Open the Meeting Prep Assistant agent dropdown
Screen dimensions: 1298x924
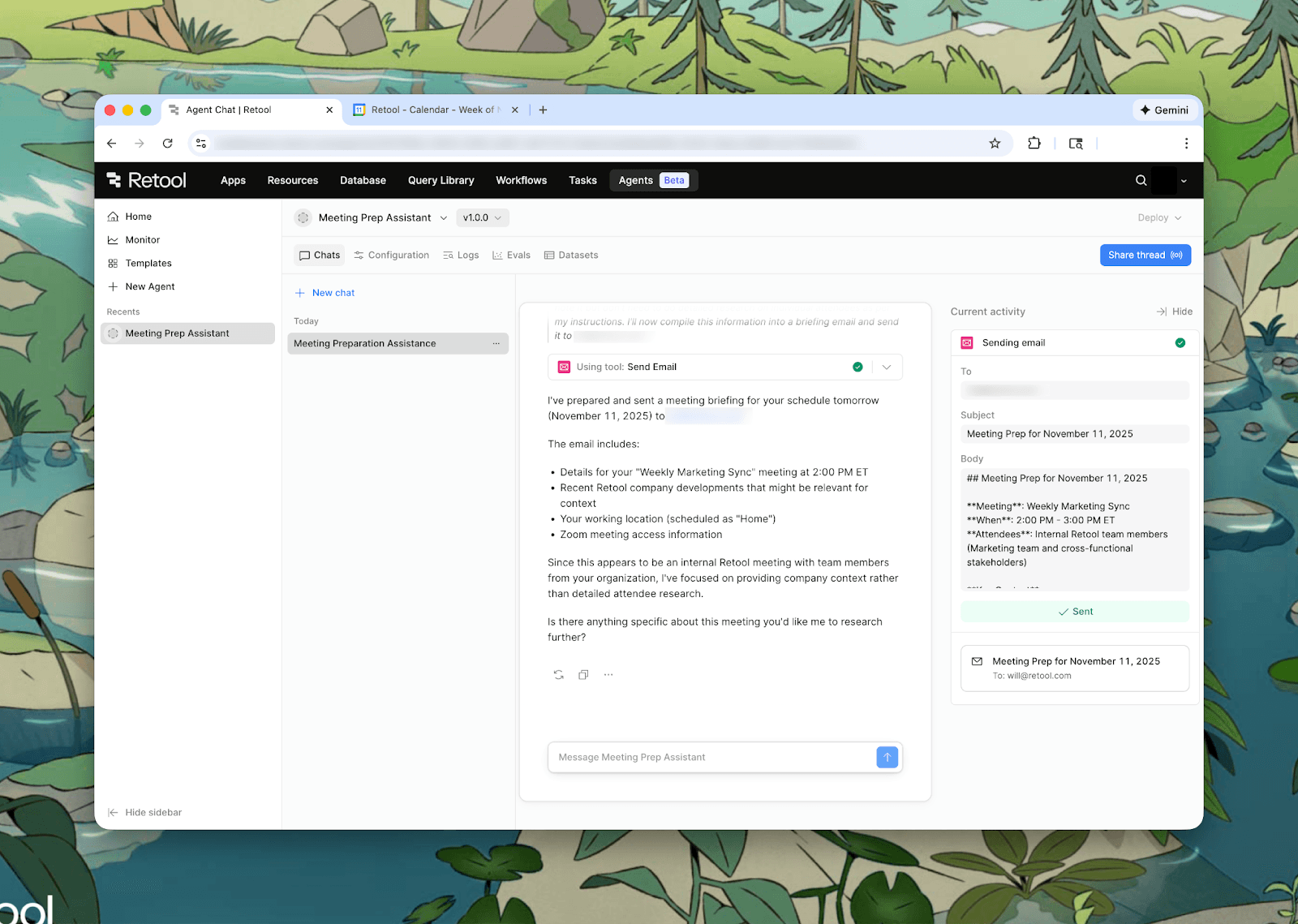443,217
